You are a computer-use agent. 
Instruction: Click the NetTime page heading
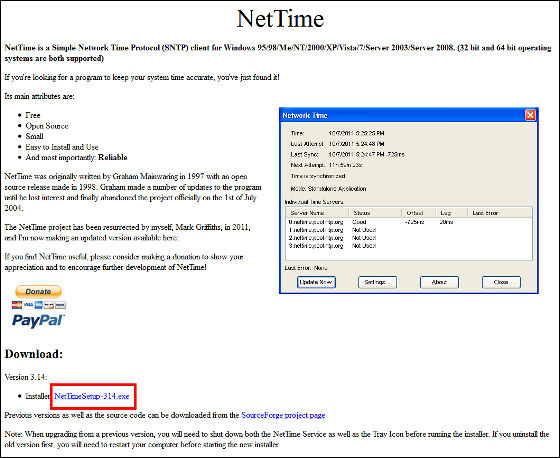point(280,19)
